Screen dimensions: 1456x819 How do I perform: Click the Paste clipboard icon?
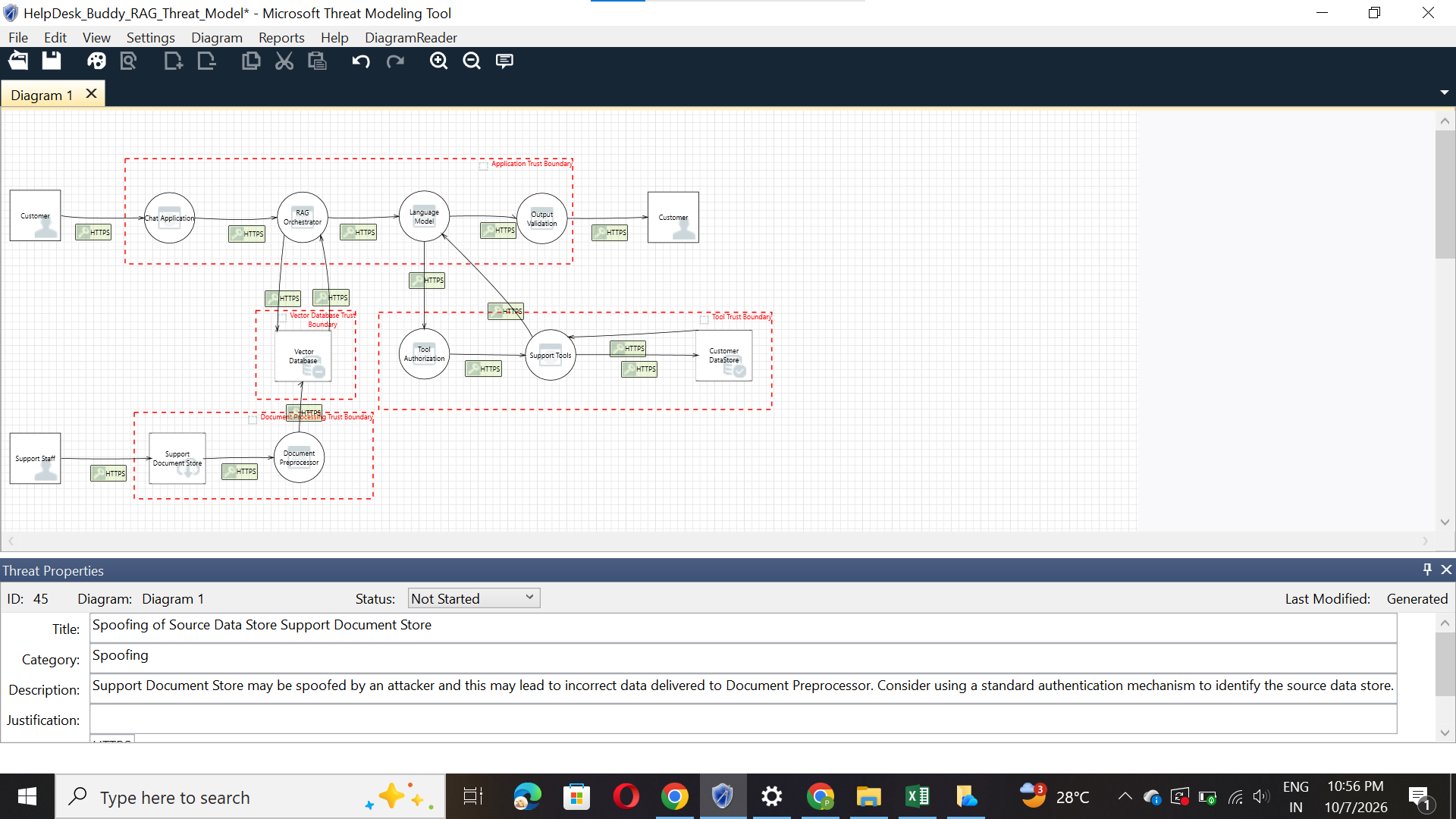317,61
